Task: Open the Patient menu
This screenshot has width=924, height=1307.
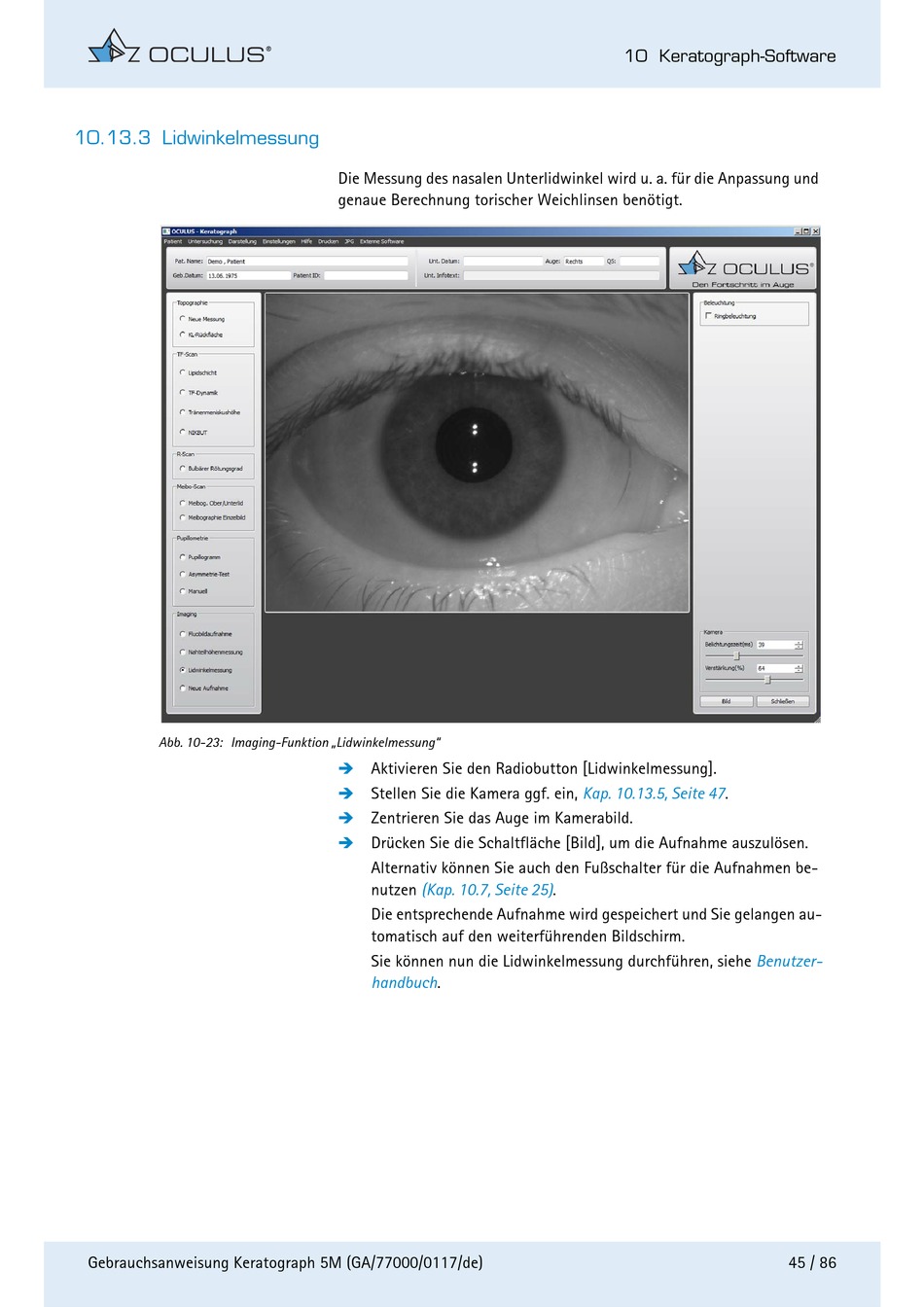Action: 173,241
